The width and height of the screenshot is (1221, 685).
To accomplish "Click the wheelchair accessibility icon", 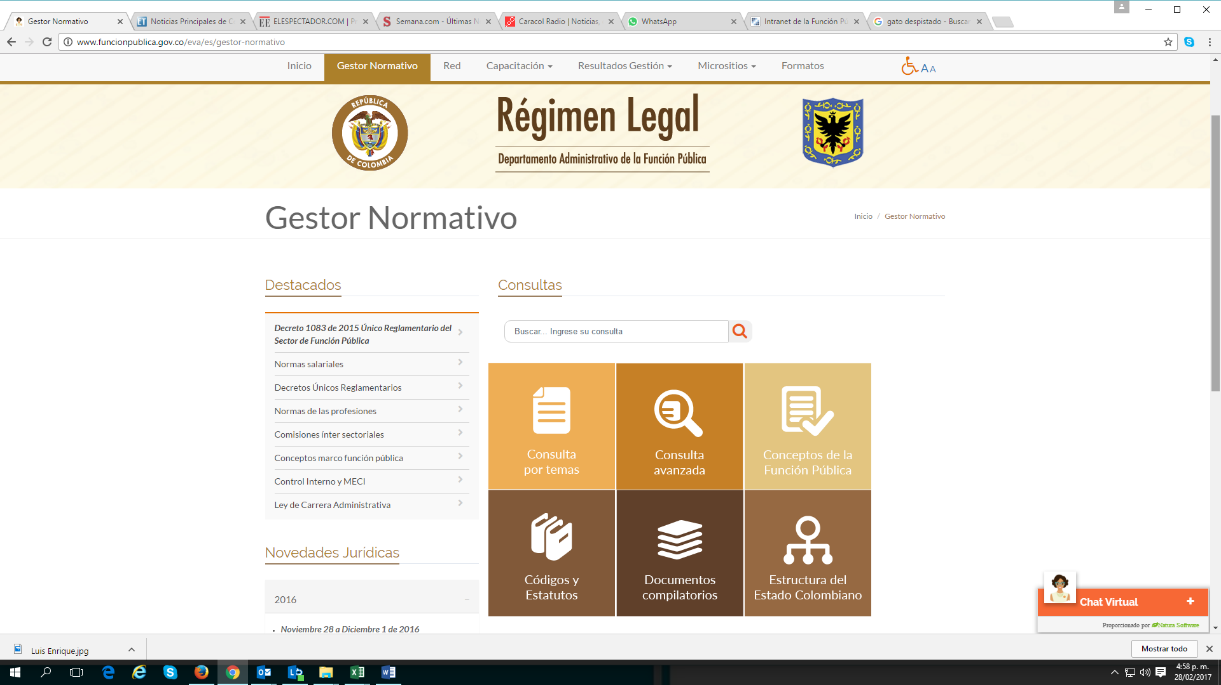I will click(910, 66).
